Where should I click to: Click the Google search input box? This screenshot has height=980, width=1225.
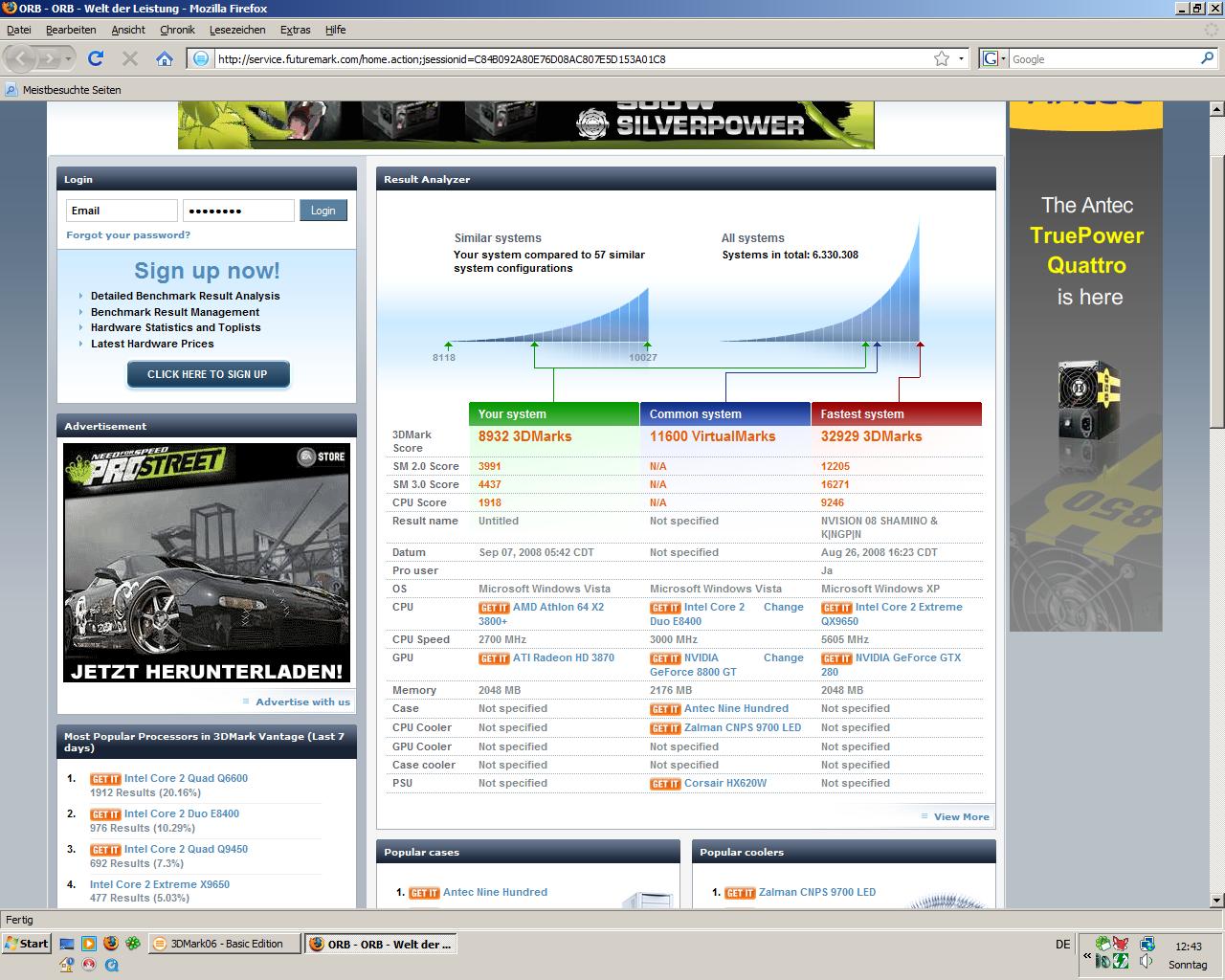(x=1102, y=59)
